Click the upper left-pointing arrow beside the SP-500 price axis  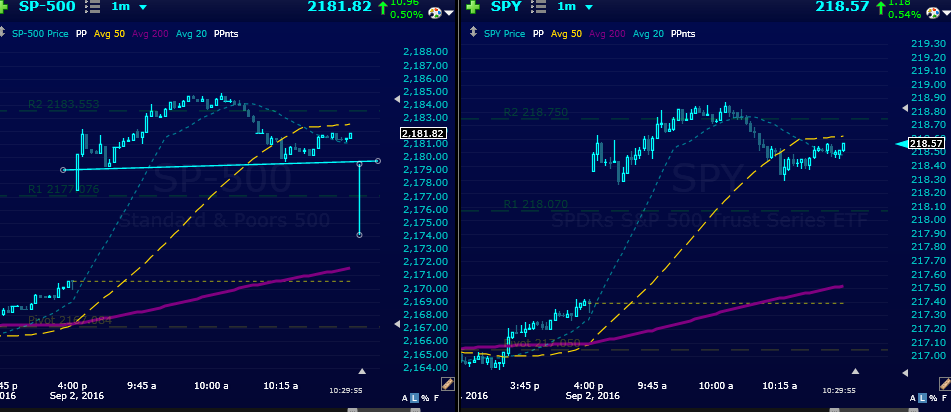tap(397, 98)
